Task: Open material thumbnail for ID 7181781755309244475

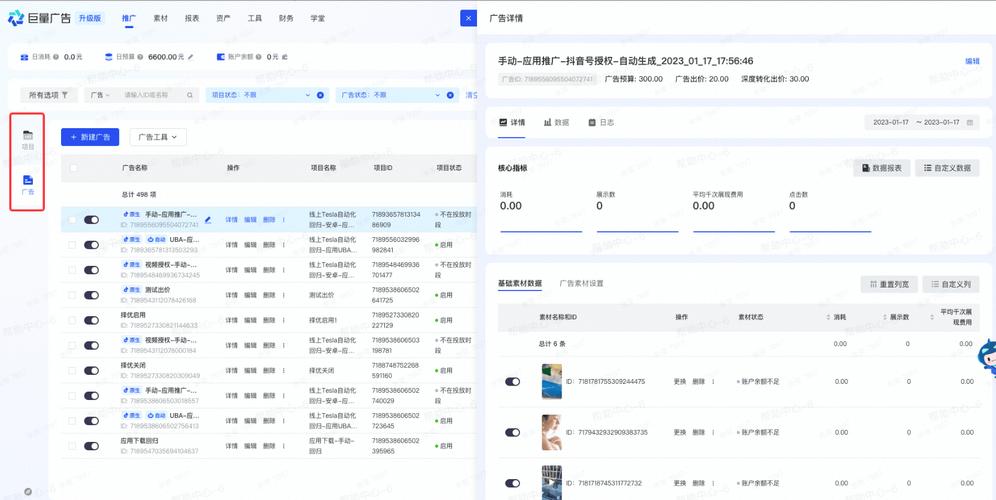Action: pos(551,381)
